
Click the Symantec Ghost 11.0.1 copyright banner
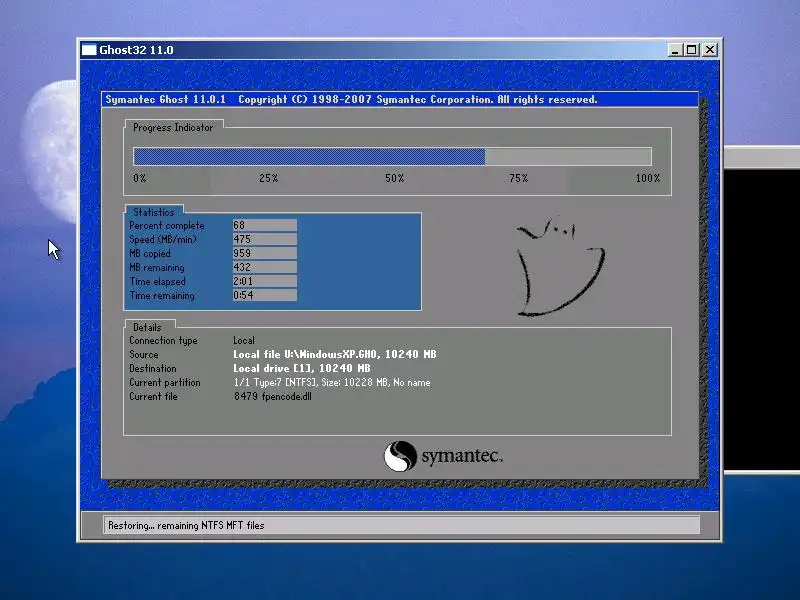pyautogui.click(x=400, y=99)
